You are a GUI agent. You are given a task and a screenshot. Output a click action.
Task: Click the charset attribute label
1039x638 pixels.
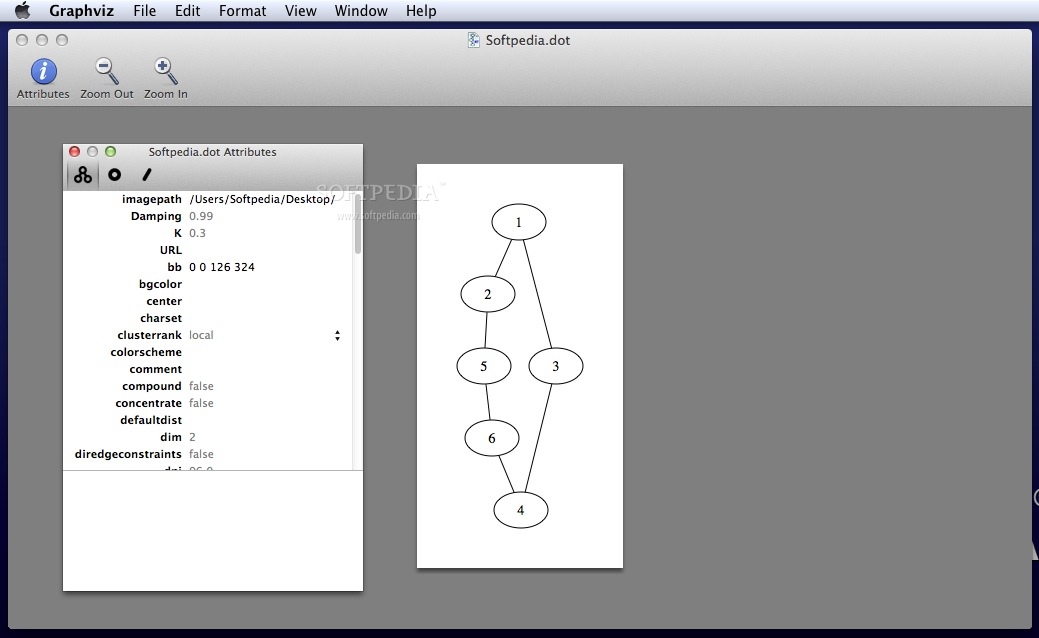[x=160, y=318]
